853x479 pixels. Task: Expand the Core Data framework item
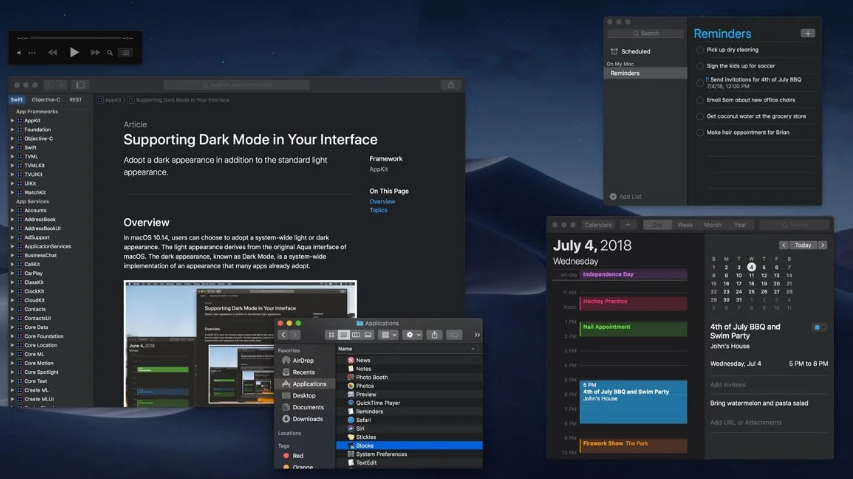coord(13,327)
